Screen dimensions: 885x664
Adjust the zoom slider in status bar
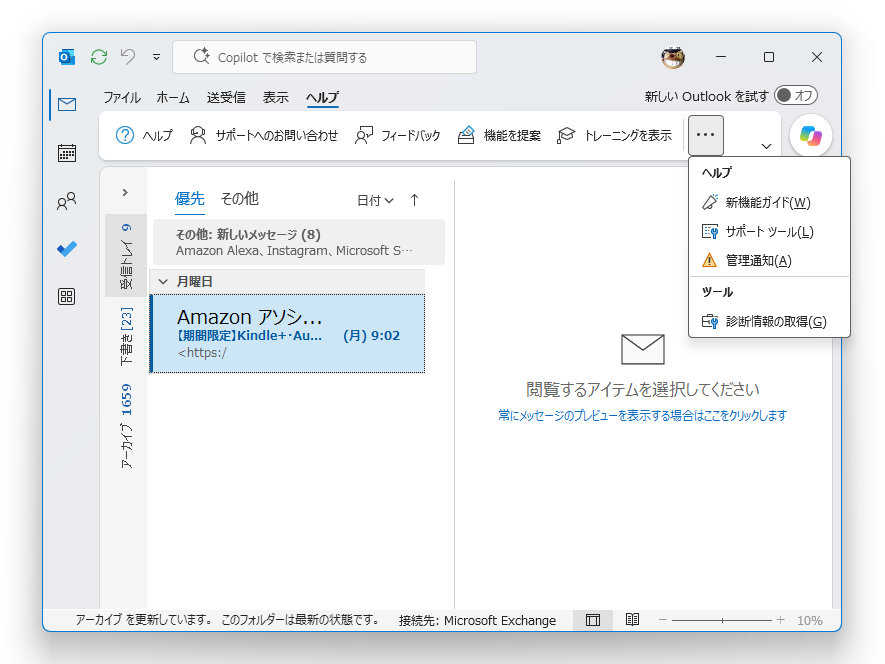(722, 620)
